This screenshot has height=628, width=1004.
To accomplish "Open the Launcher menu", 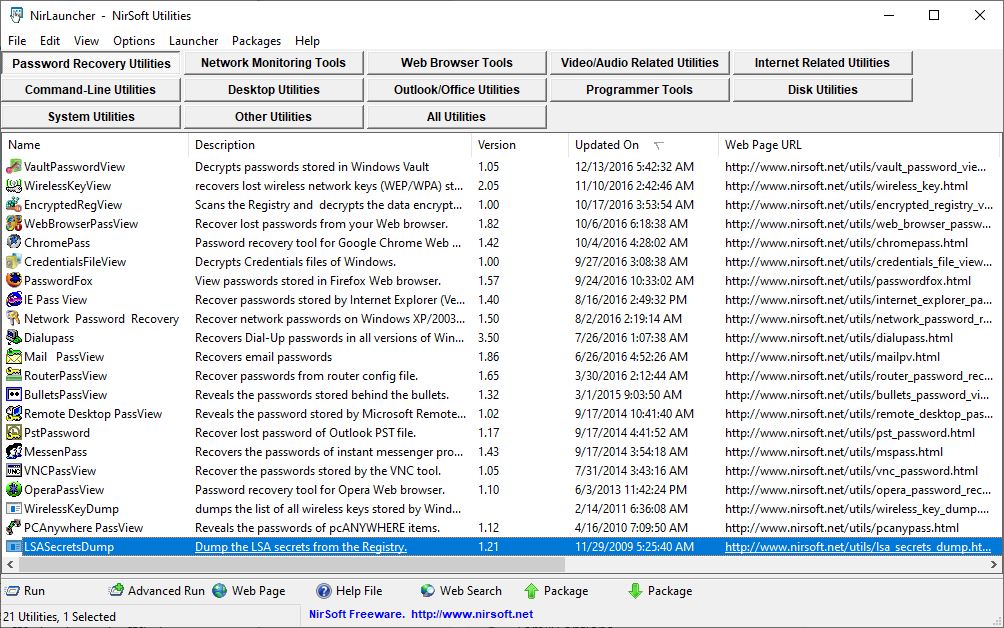I will [193, 41].
